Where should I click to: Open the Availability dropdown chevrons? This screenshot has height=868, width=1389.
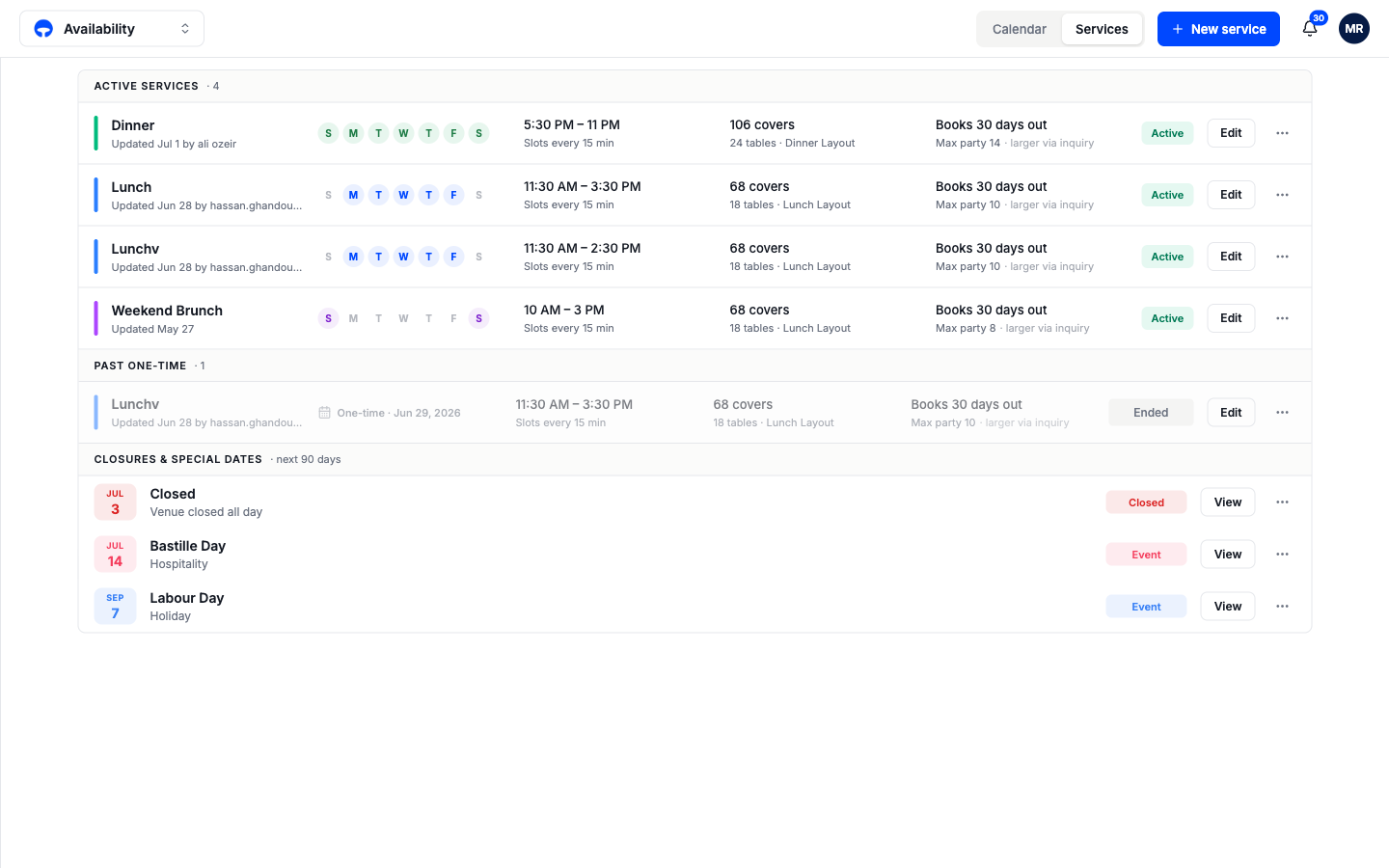point(185,29)
